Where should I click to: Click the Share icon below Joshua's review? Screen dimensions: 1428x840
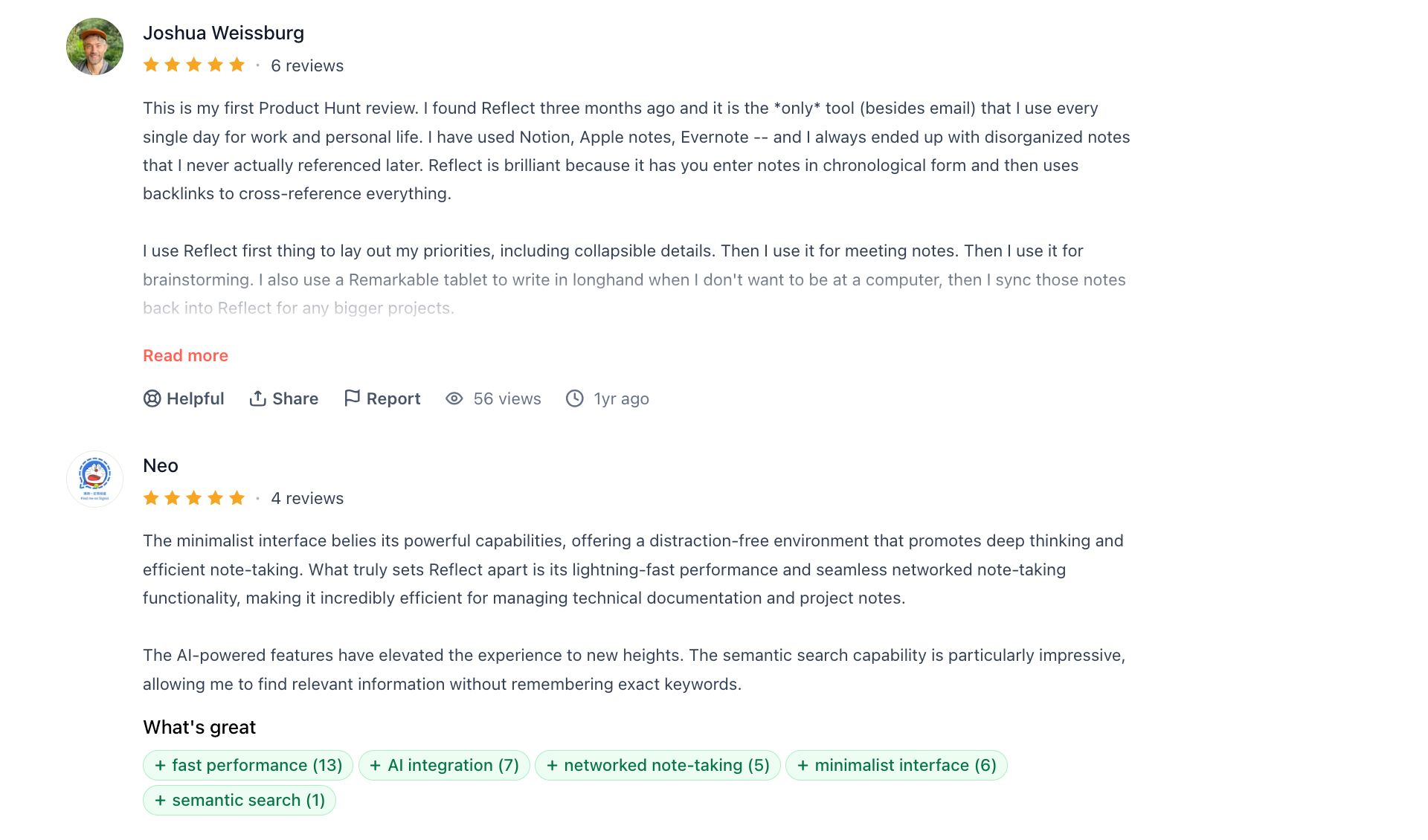pyautogui.click(x=258, y=398)
